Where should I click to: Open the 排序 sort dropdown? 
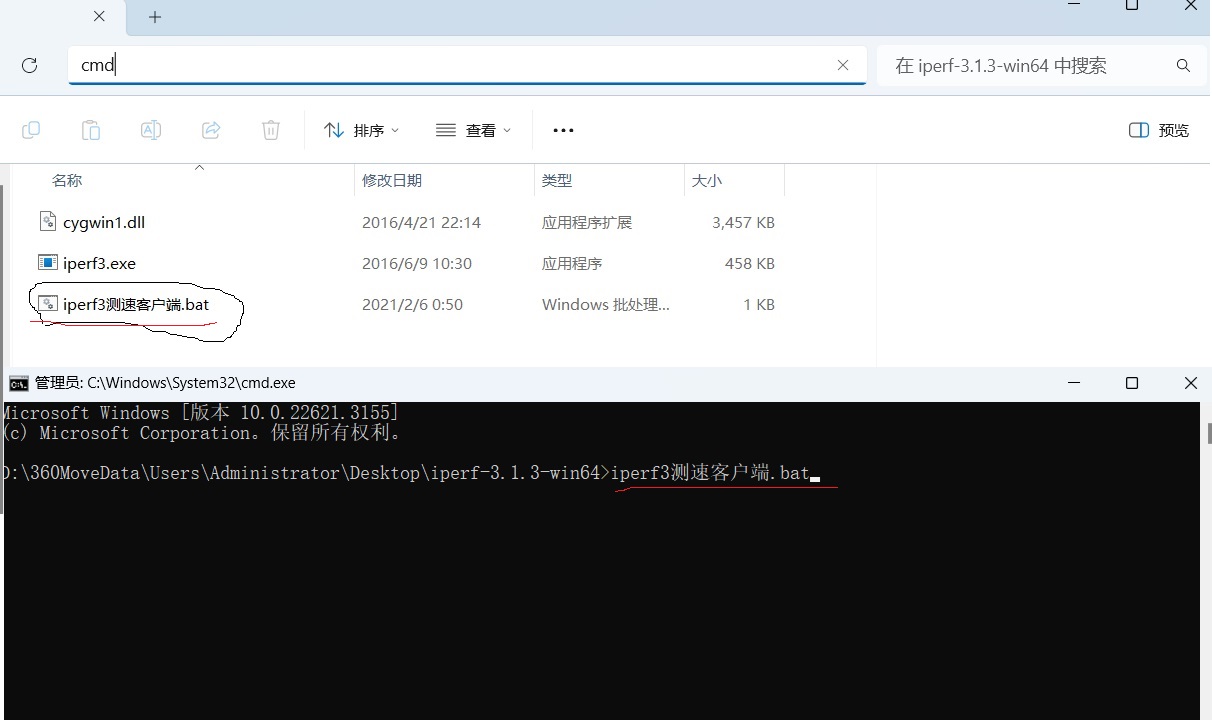tap(361, 130)
